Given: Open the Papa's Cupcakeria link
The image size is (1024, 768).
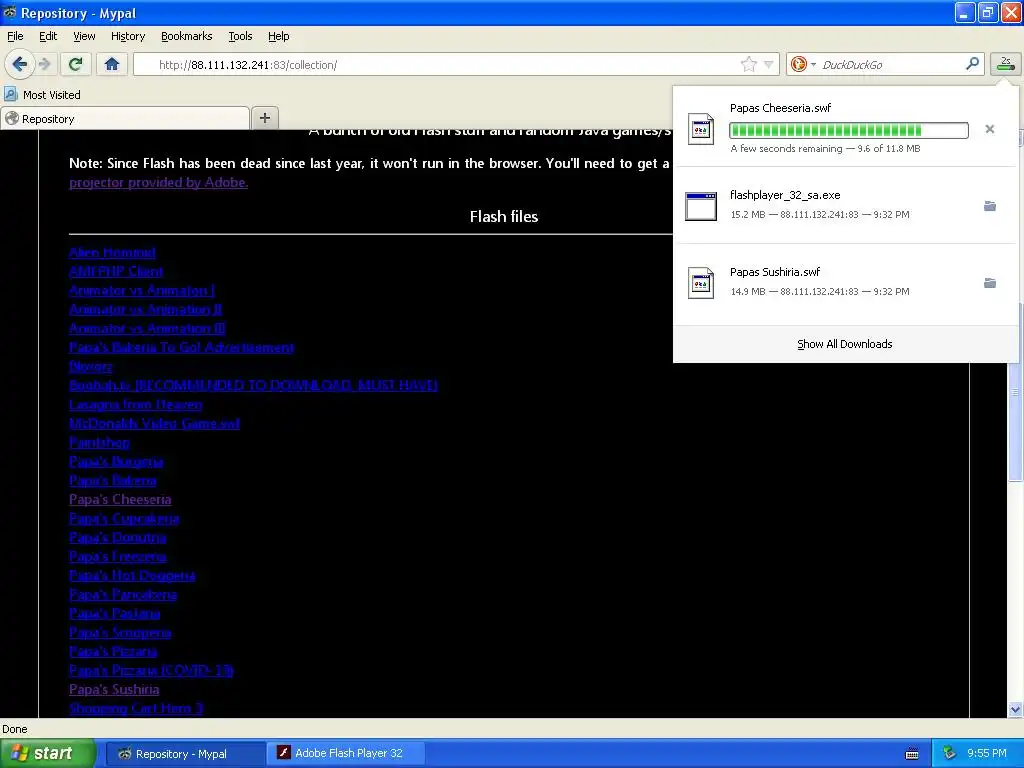Looking at the screenshot, I should pyautogui.click(x=124, y=518).
